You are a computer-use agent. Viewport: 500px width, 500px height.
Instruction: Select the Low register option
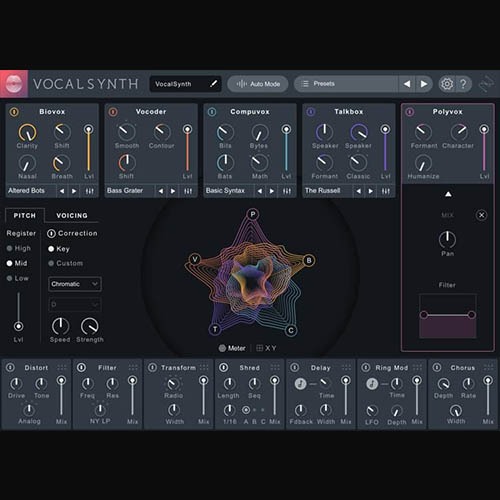tap(18, 278)
